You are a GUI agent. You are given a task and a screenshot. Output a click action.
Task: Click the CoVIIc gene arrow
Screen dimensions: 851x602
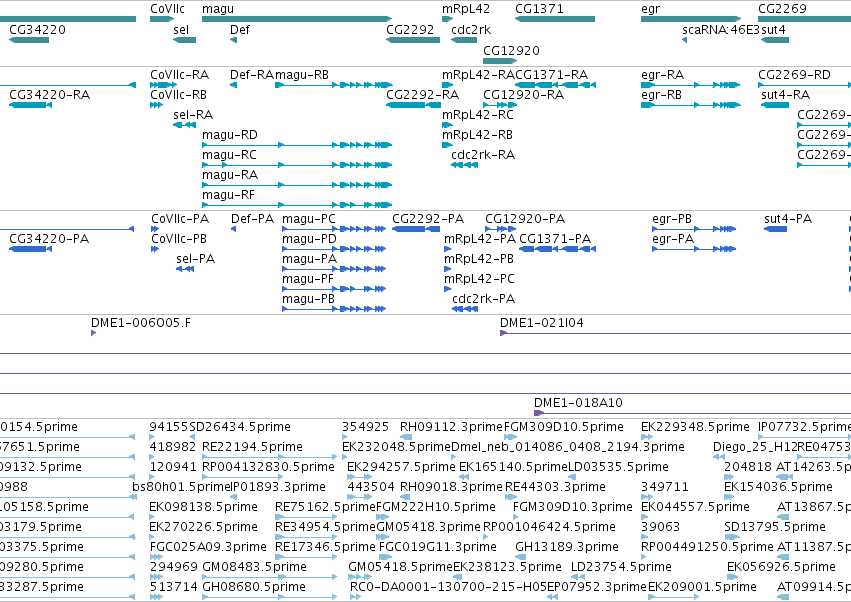[x=162, y=19]
